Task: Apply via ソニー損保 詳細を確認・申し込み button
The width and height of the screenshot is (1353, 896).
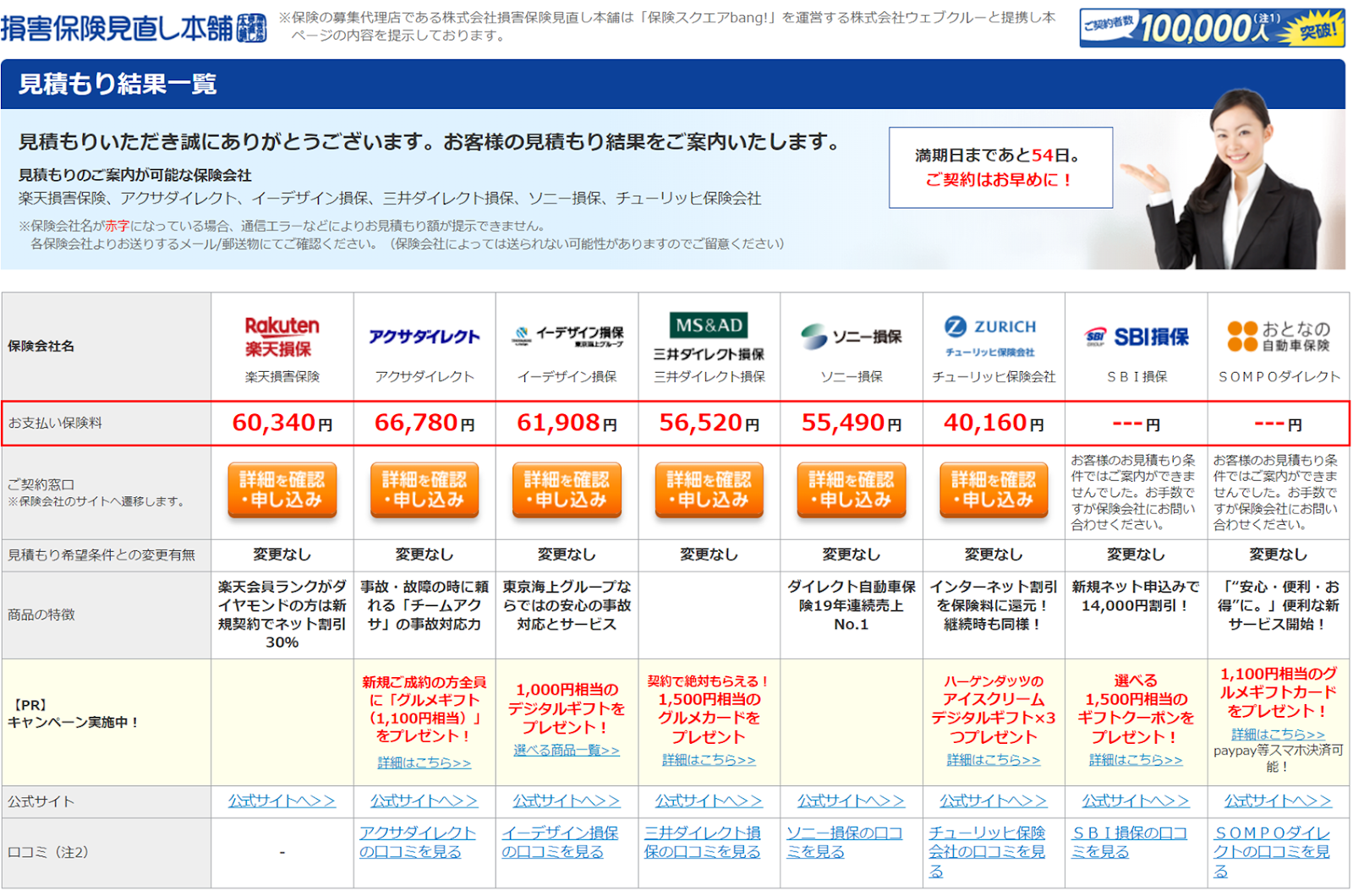Action: click(852, 489)
